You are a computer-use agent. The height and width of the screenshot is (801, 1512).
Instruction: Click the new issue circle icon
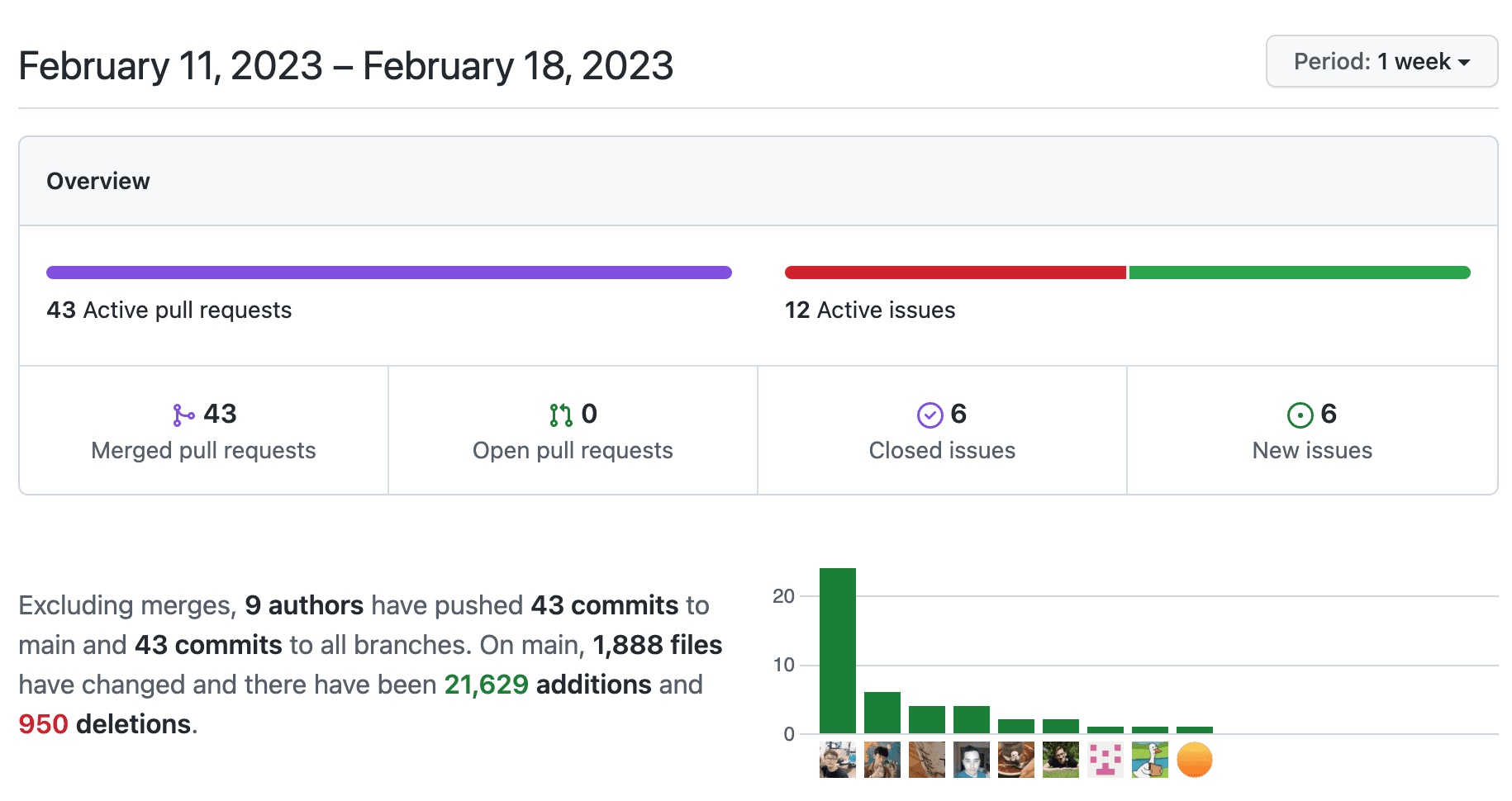1300,415
